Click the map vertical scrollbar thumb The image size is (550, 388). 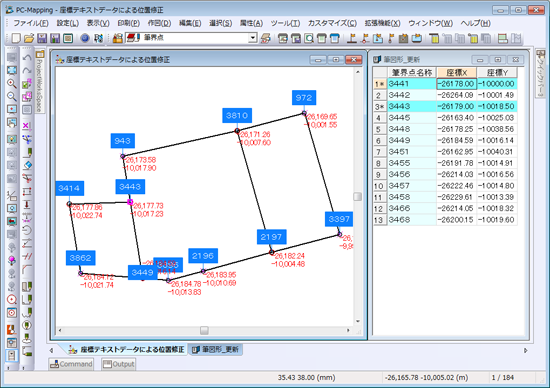(357, 196)
